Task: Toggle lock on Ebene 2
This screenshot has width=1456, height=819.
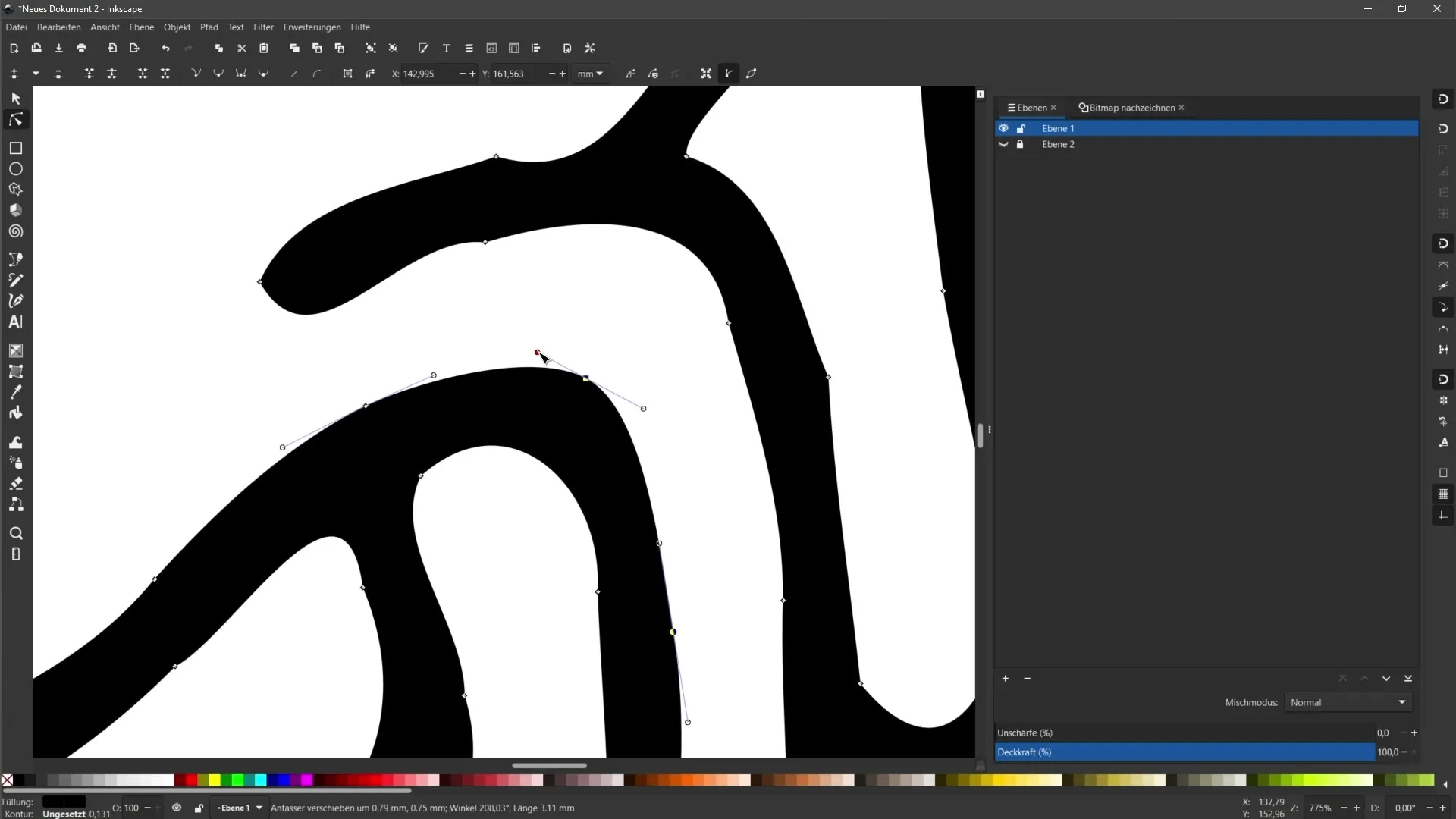Action: tap(1022, 144)
